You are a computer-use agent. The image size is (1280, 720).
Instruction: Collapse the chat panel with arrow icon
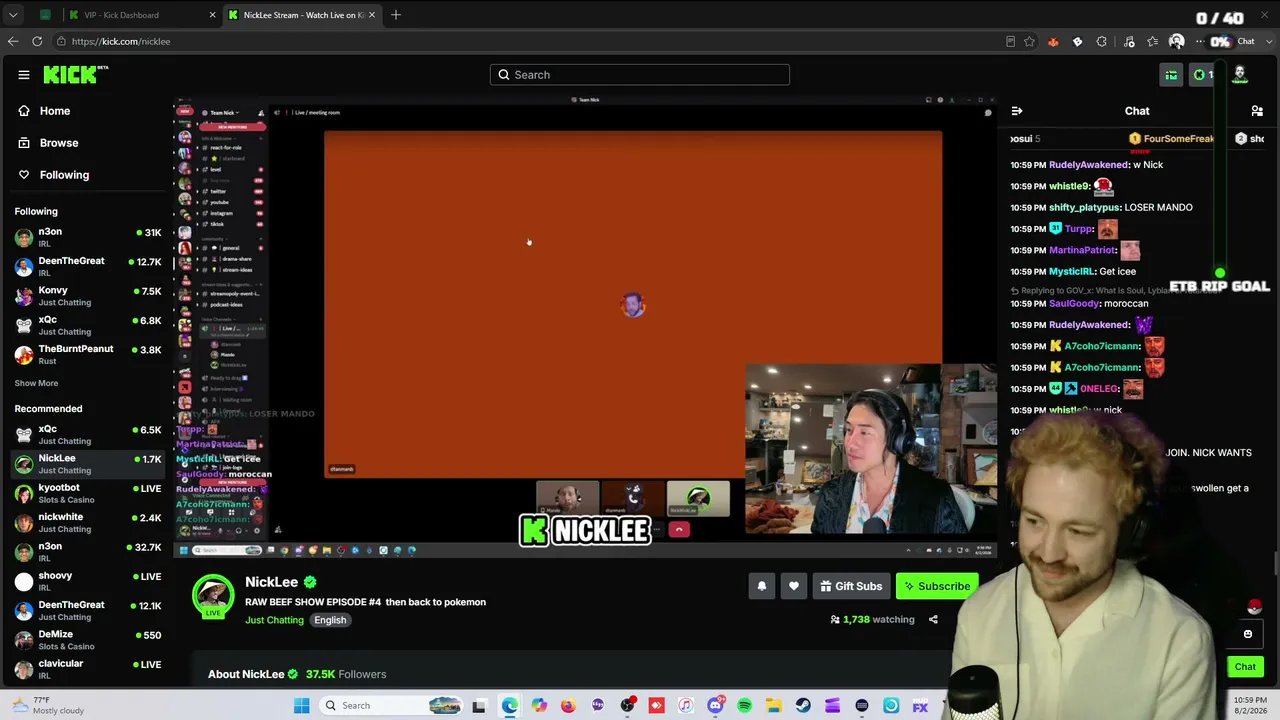(x=1017, y=111)
